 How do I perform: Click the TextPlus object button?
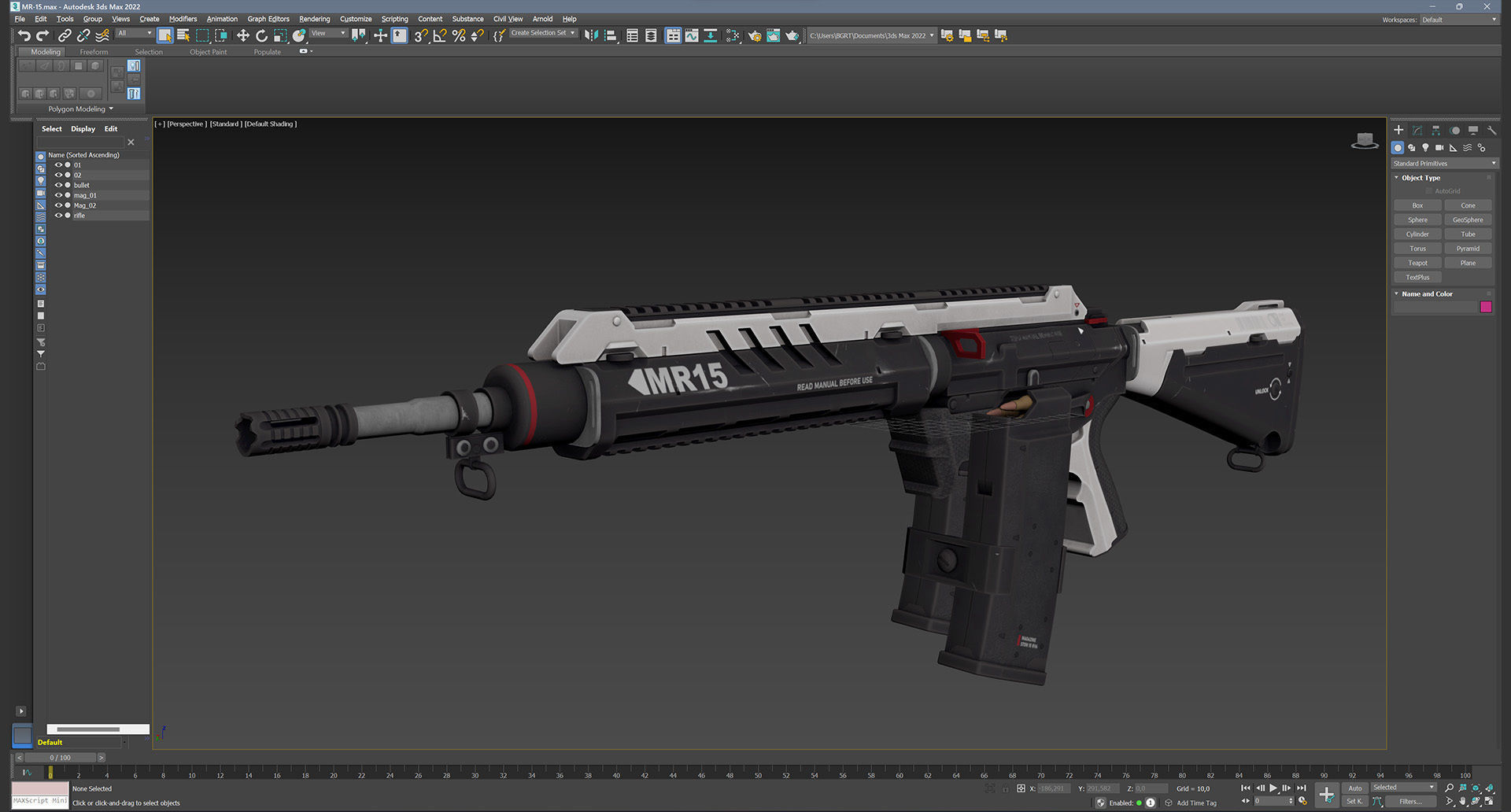tap(1417, 277)
